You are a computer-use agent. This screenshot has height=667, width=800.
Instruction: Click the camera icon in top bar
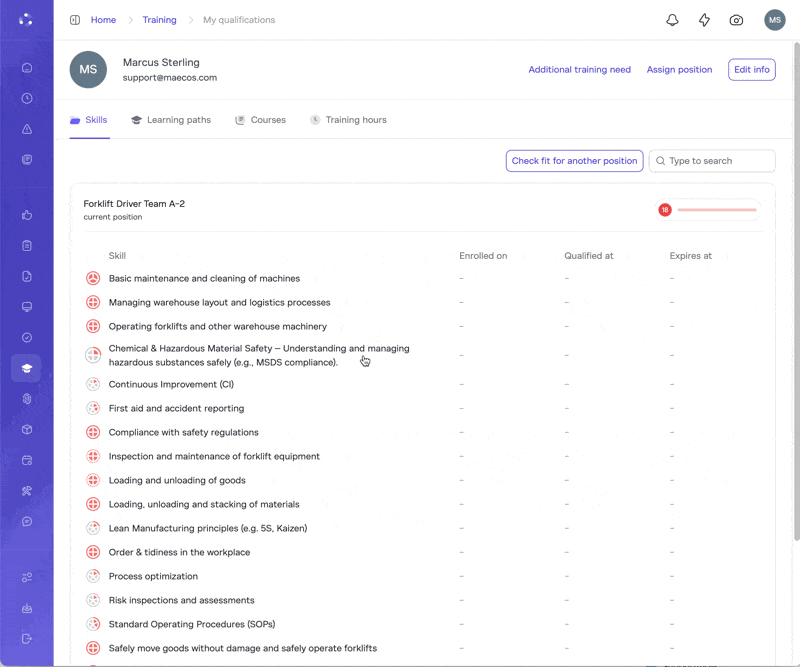pos(736,20)
